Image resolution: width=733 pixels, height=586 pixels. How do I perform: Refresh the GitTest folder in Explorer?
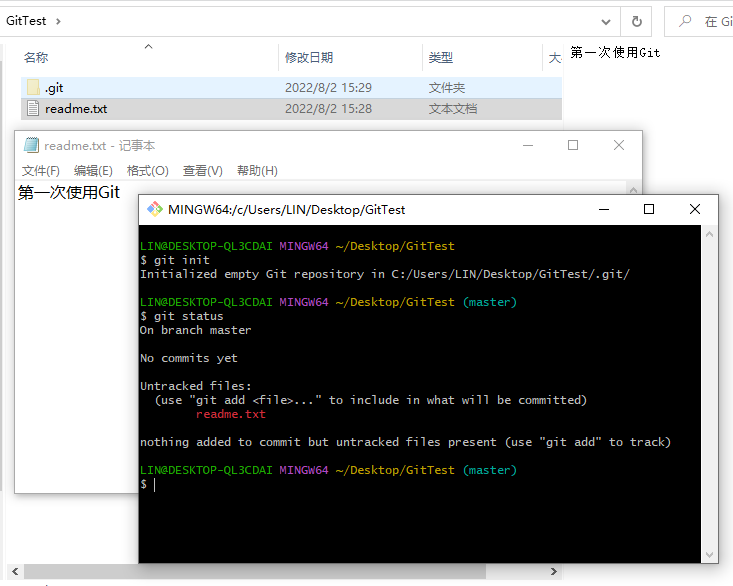coord(636,21)
